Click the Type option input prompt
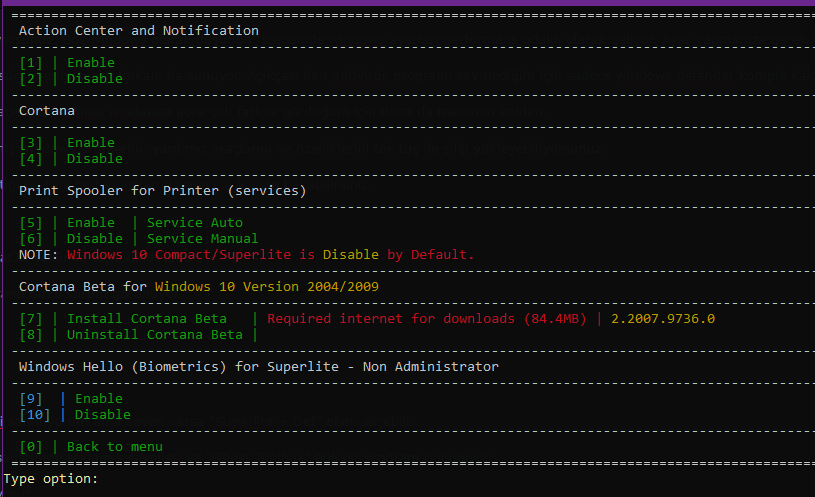815x497 pixels. coord(51,479)
